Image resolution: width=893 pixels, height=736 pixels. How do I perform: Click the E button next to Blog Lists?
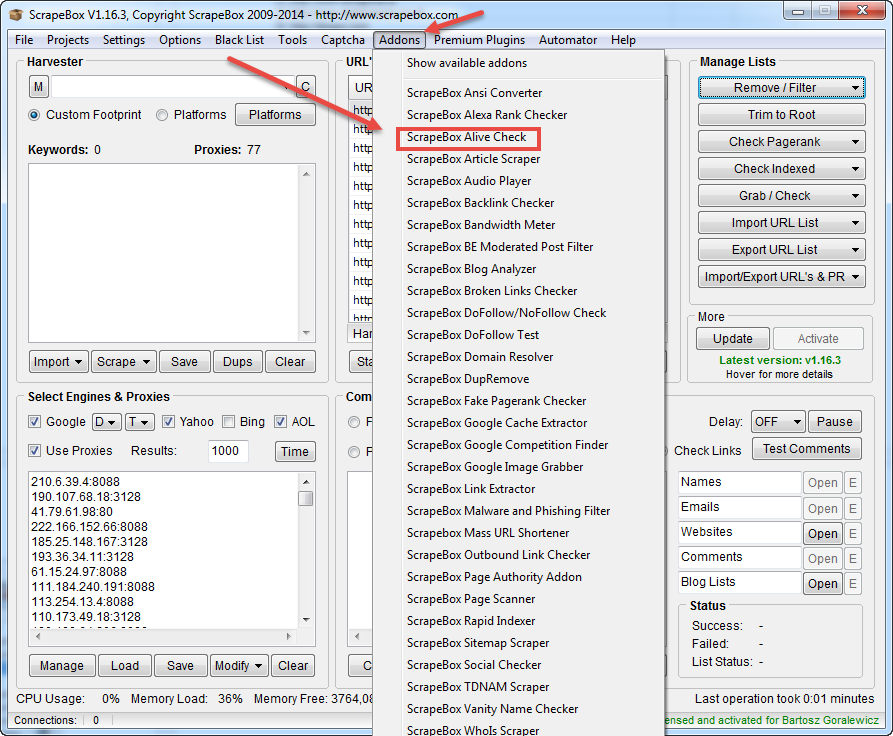[853, 583]
